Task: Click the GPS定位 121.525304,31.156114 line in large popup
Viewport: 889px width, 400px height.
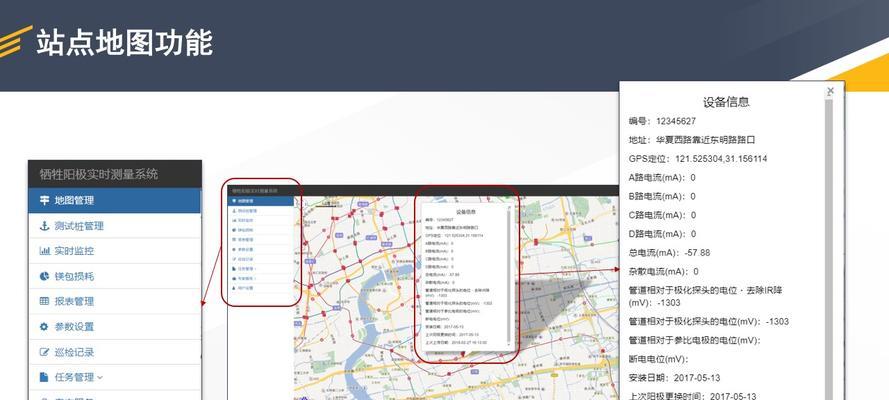Action: pyautogui.click(x=698, y=159)
